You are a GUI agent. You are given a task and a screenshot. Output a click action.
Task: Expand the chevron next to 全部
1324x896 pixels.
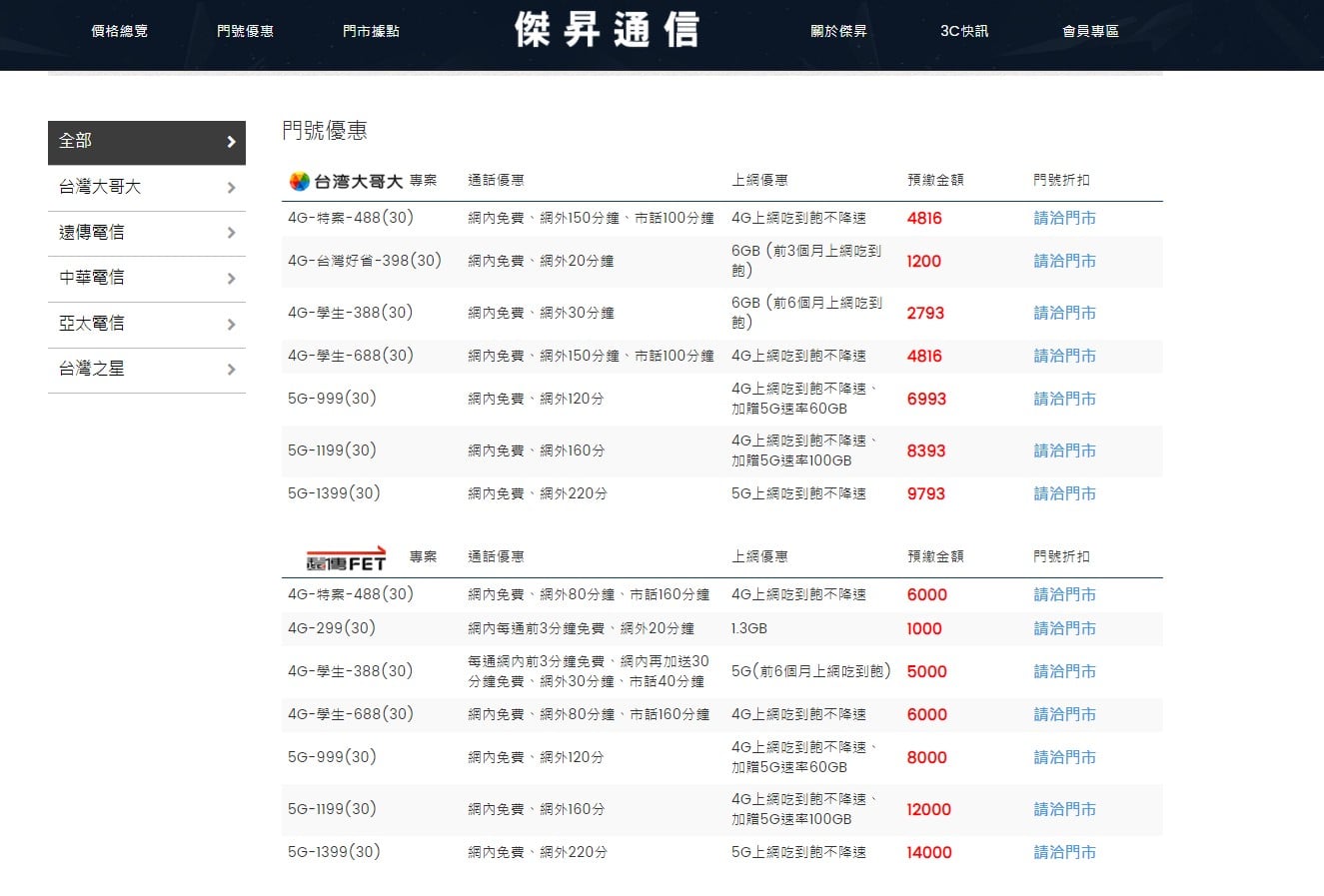[231, 142]
